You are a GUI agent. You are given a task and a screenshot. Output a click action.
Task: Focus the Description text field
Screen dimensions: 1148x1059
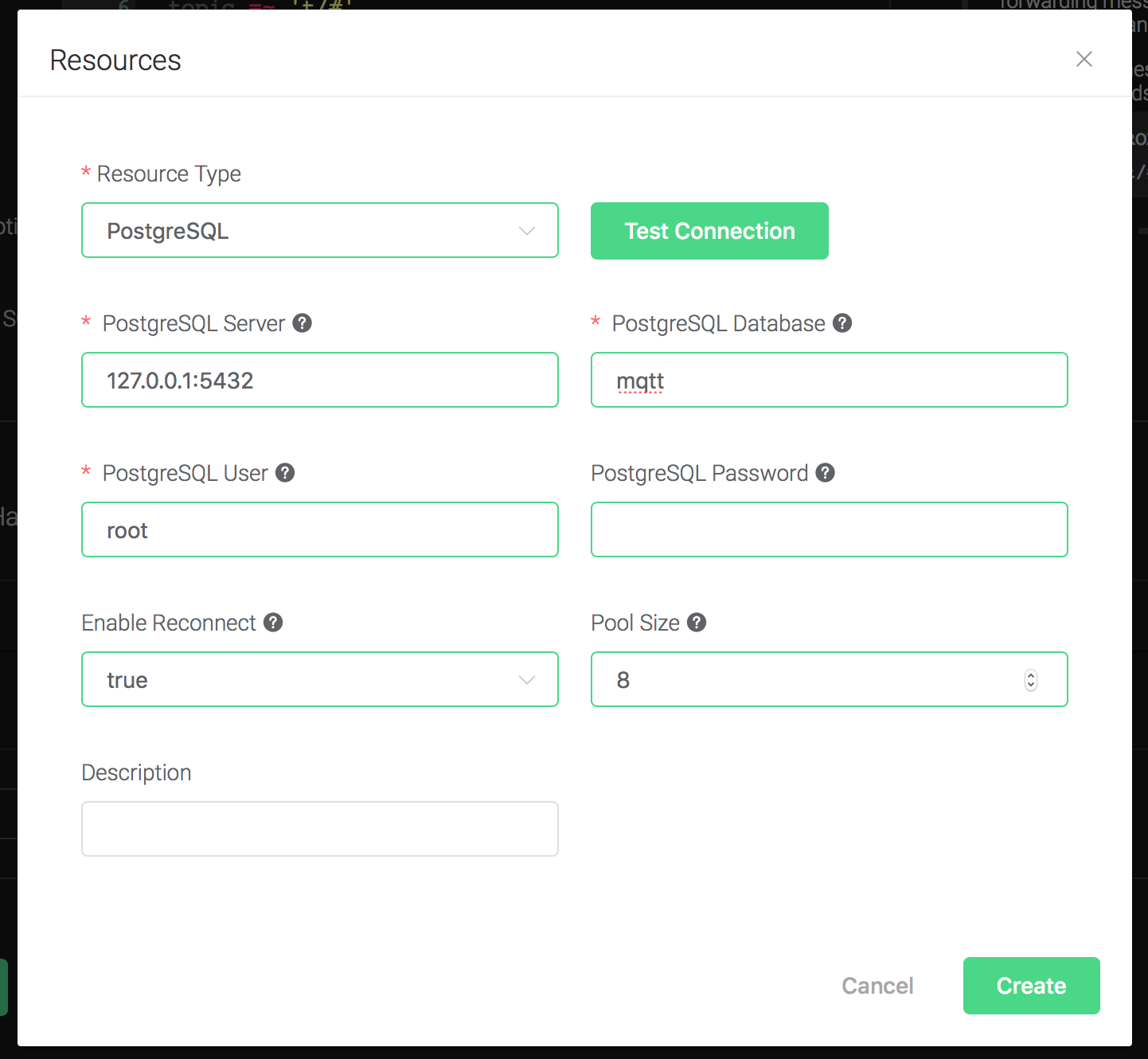click(320, 829)
